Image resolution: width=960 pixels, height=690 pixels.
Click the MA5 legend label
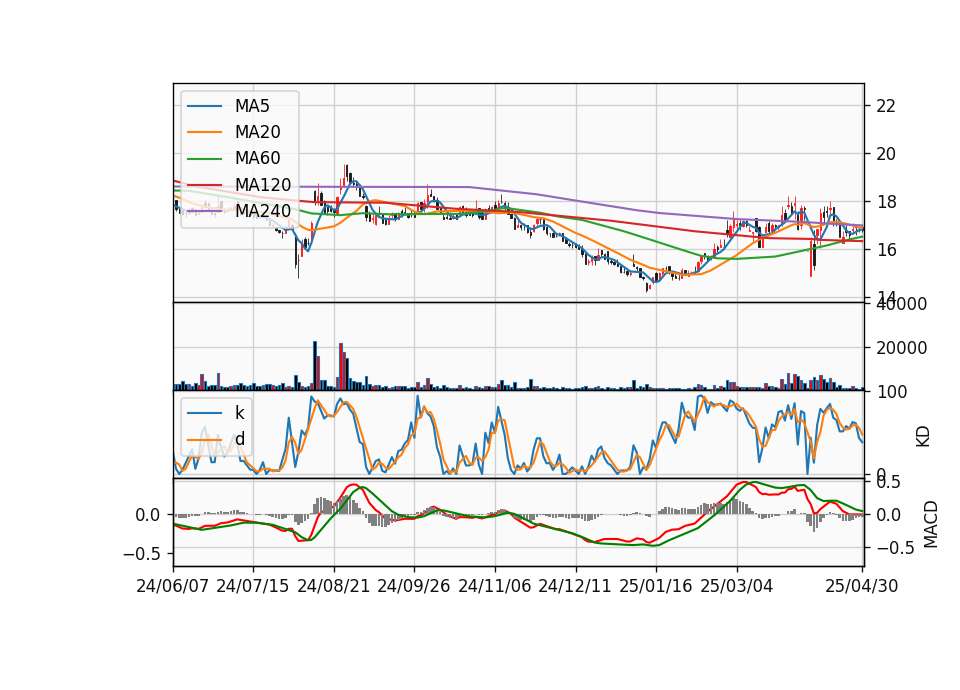[252, 106]
